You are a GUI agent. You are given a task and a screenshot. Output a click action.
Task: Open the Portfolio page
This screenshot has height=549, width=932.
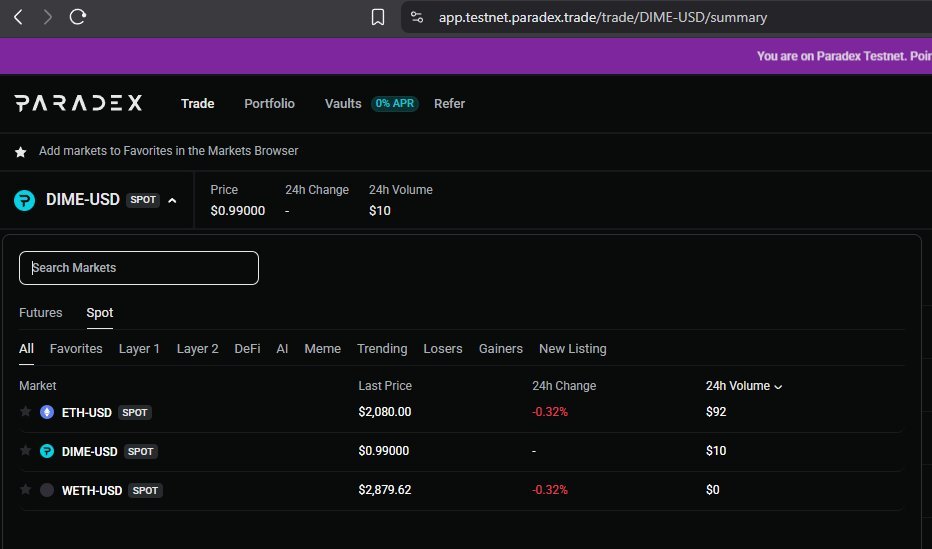tap(269, 103)
